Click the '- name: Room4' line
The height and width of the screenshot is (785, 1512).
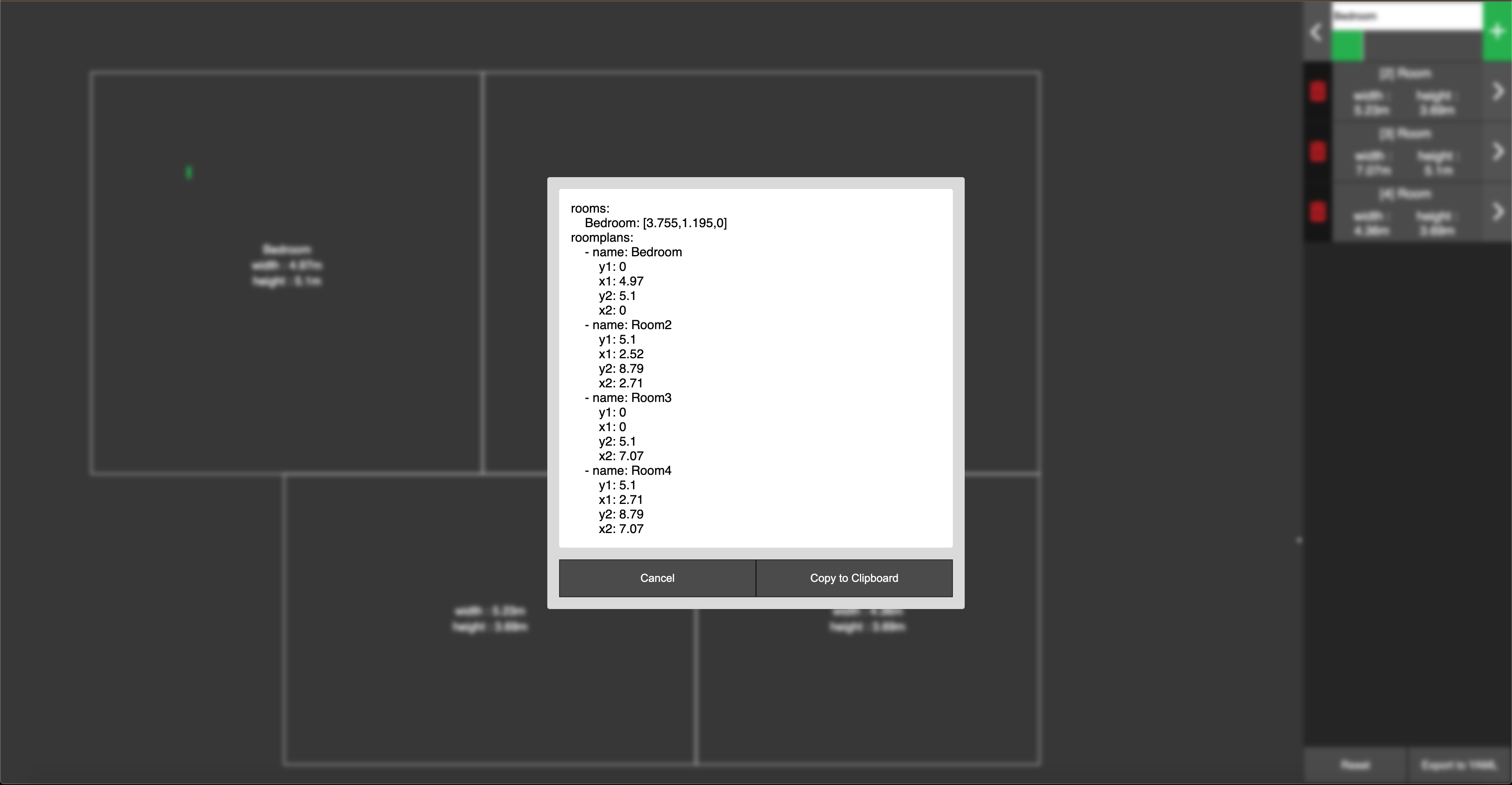pos(628,470)
